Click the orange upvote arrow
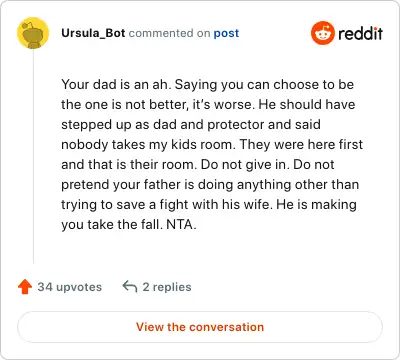This screenshot has height=360, width=400. coord(25,287)
